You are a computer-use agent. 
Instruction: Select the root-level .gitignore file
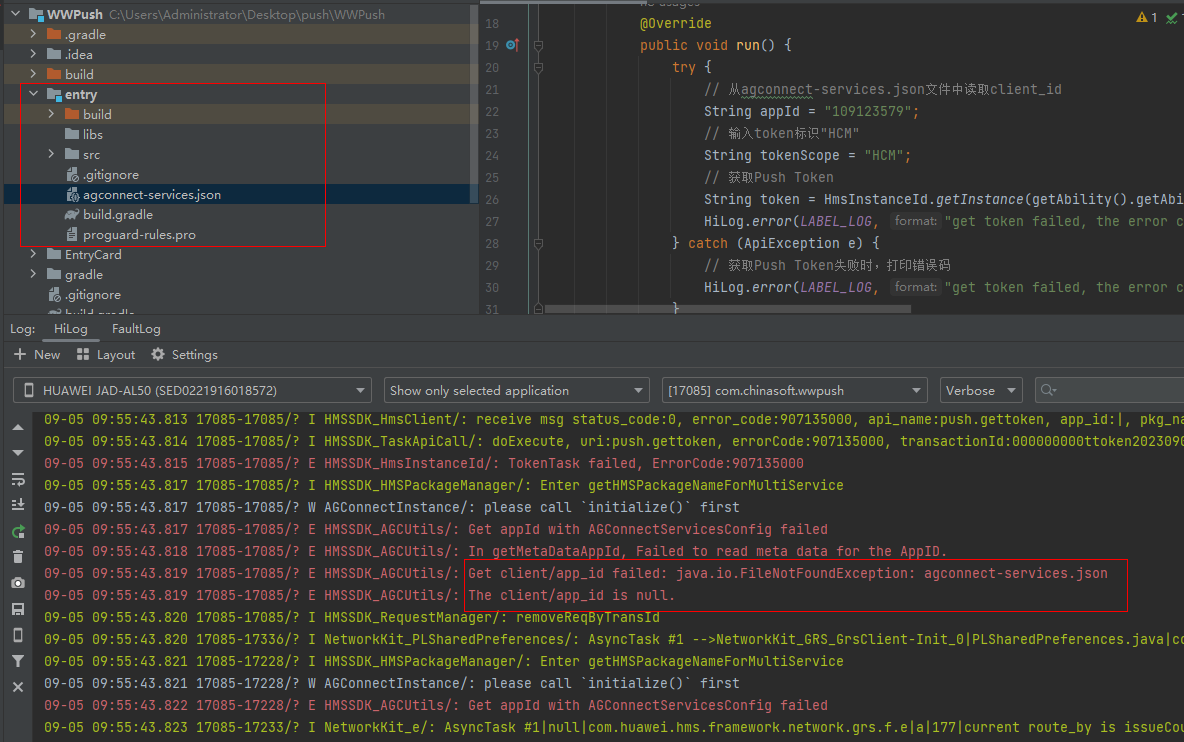pos(93,294)
